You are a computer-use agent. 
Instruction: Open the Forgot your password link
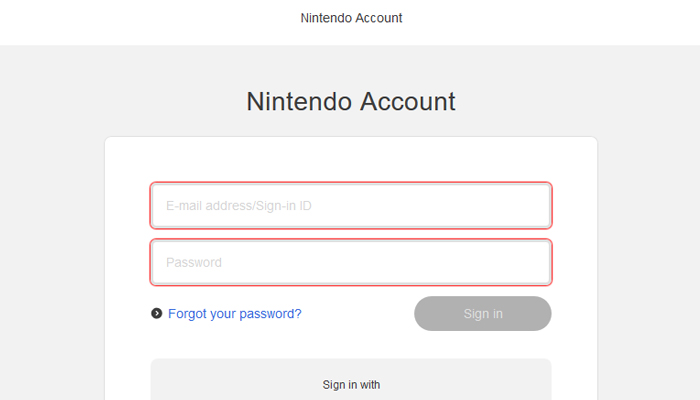(x=234, y=314)
